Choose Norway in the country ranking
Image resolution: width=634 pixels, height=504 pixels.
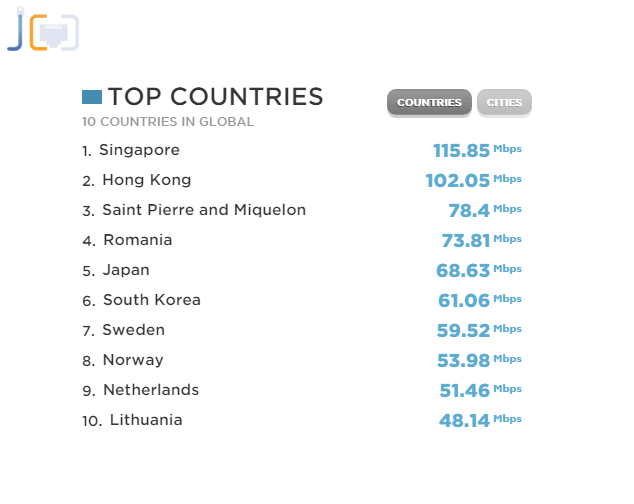pyautogui.click(x=133, y=360)
